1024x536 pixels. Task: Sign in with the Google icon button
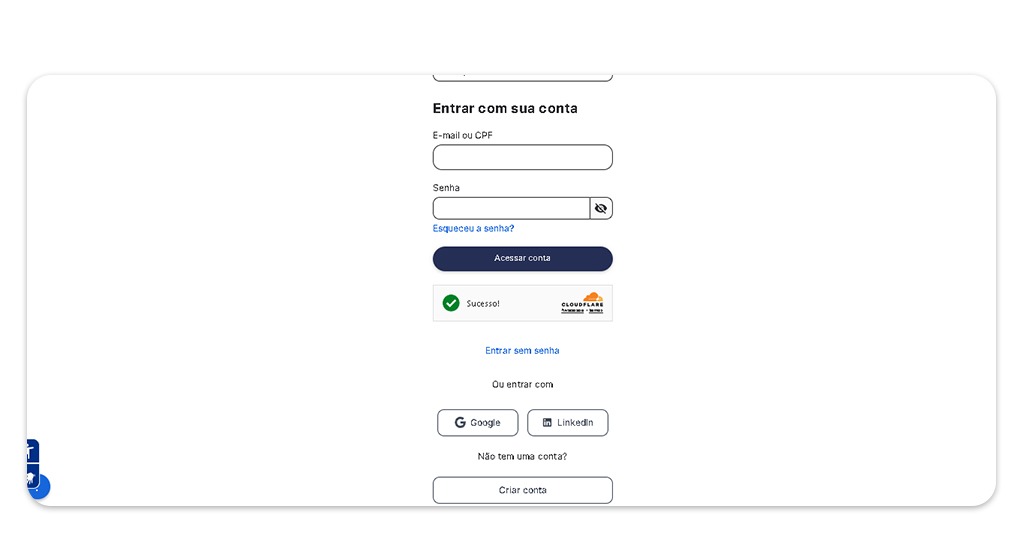[478, 423]
